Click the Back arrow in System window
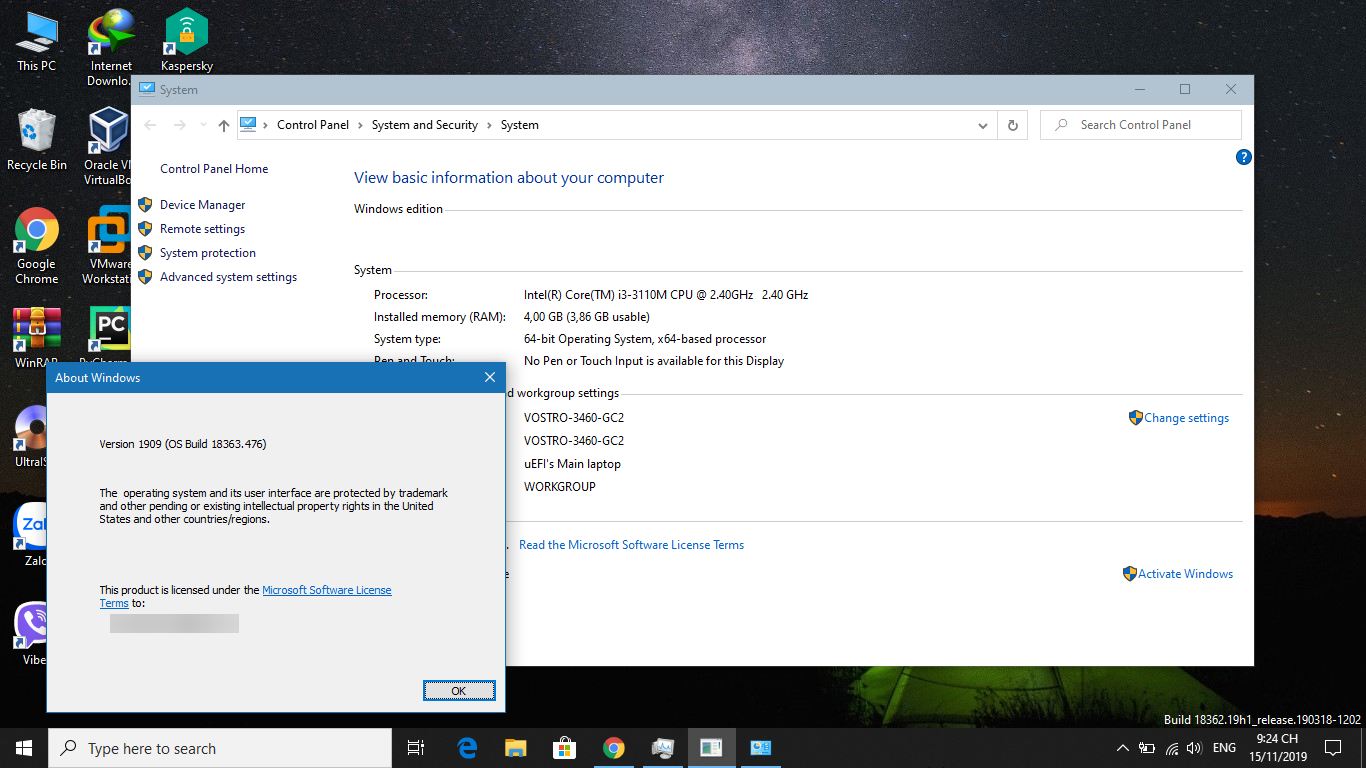The image size is (1366, 768). (150, 125)
